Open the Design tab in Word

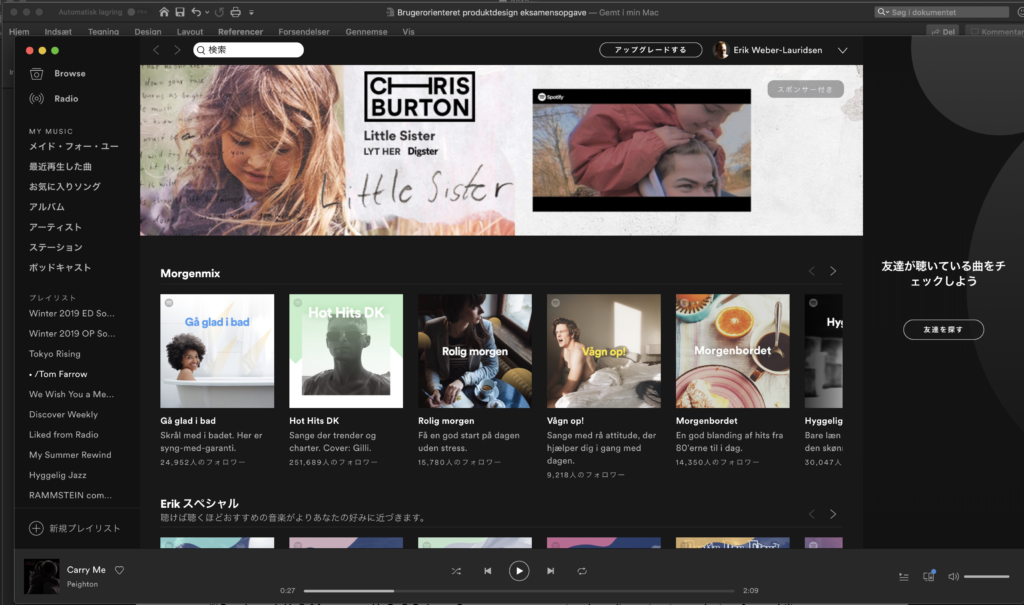(x=148, y=31)
